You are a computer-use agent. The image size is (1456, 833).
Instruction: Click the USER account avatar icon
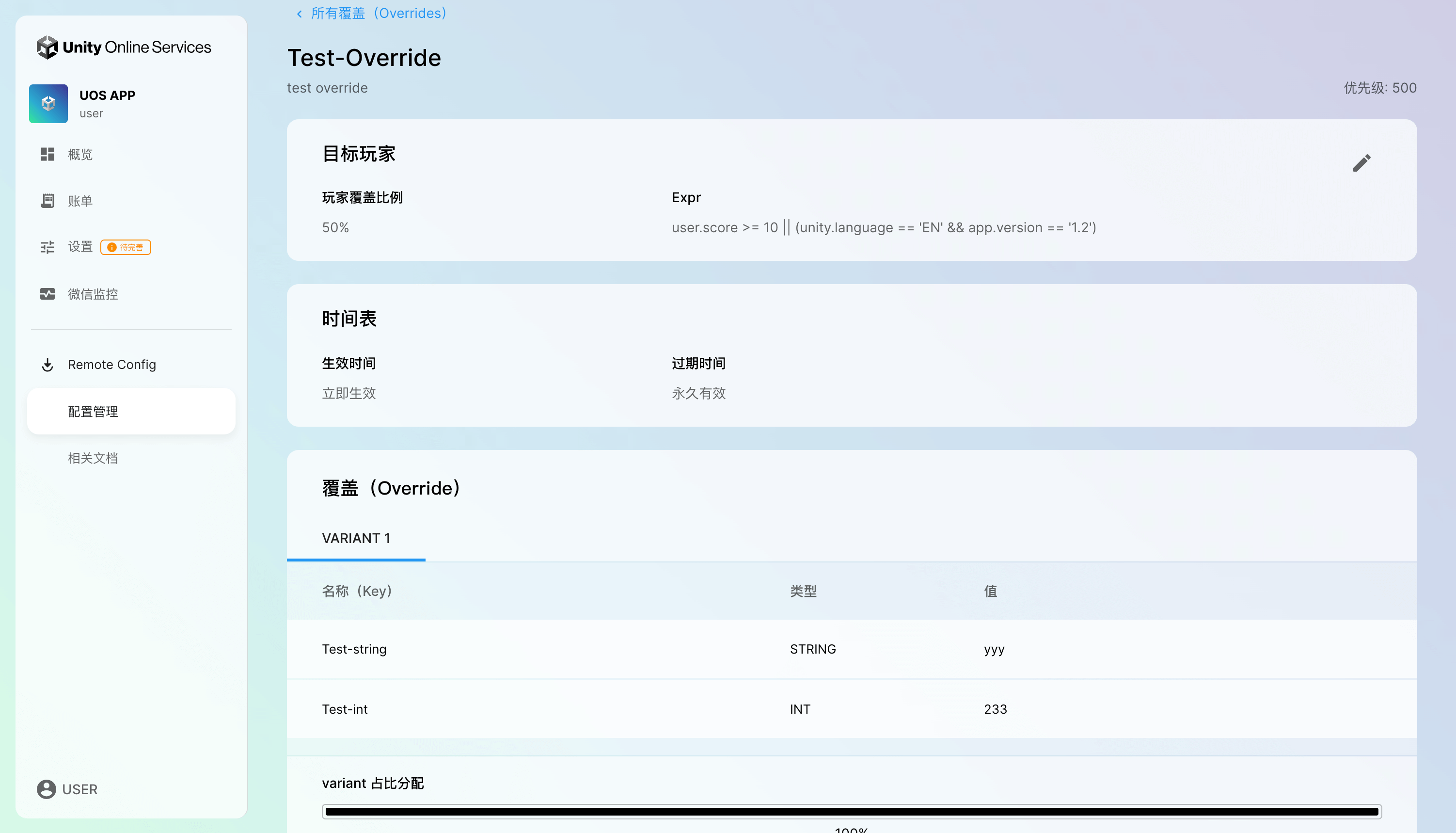(47, 789)
